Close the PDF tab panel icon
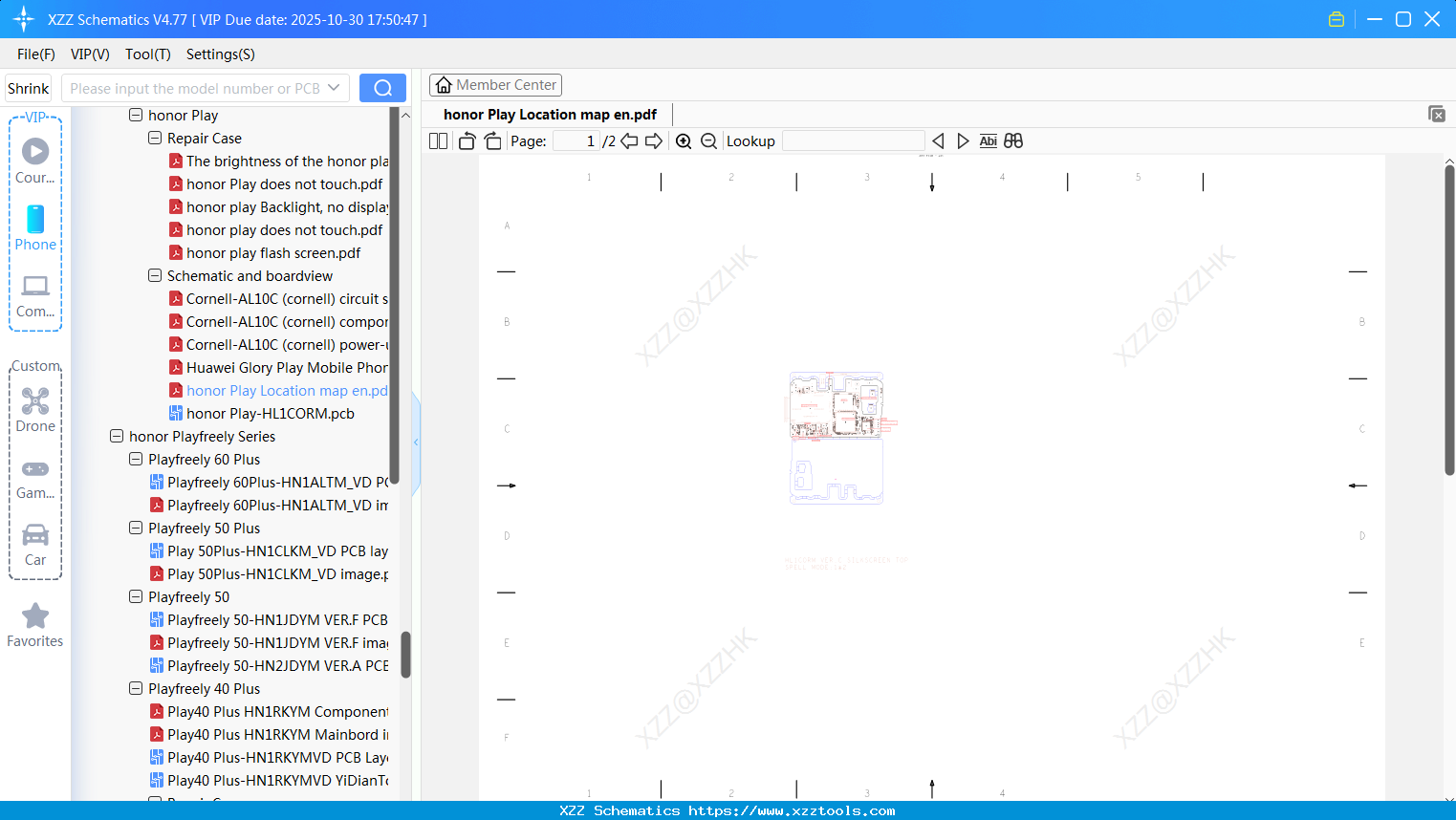 click(x=1436, y=114)
